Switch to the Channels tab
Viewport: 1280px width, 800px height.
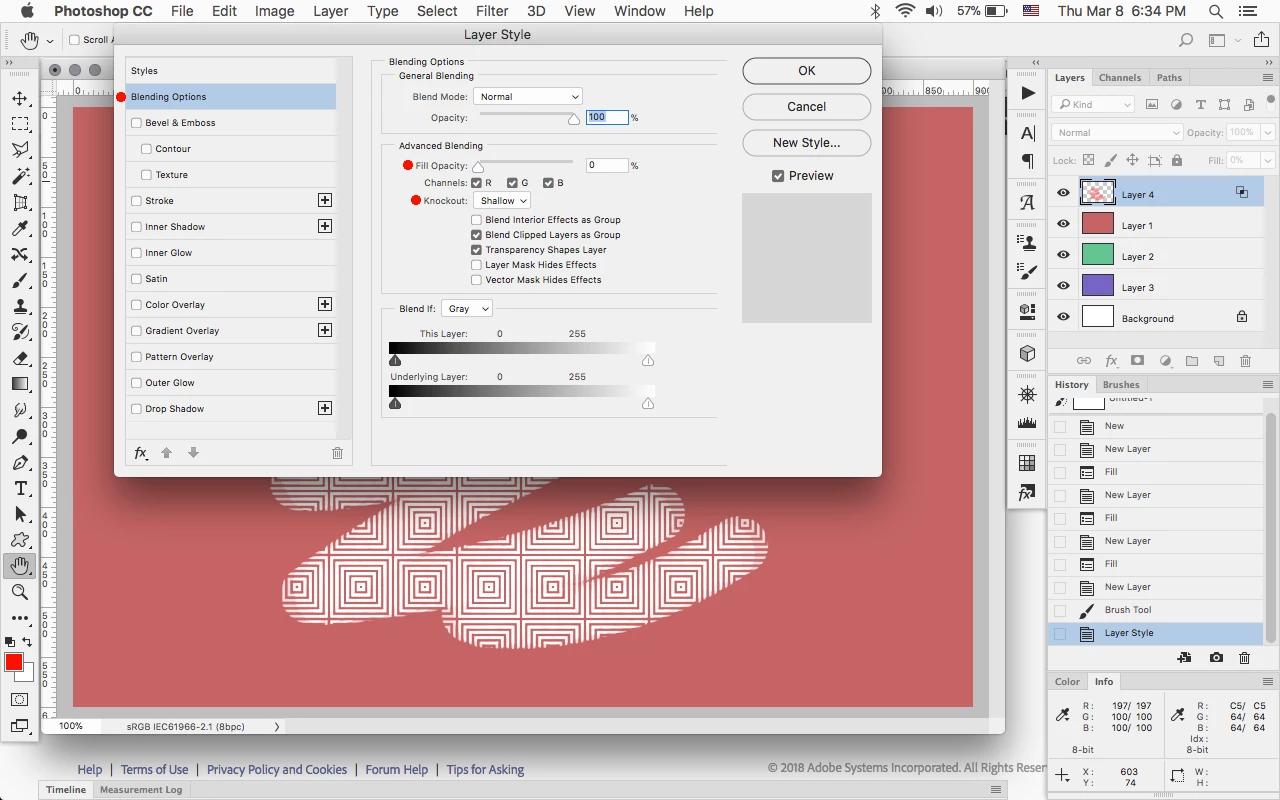[1120, 77]
